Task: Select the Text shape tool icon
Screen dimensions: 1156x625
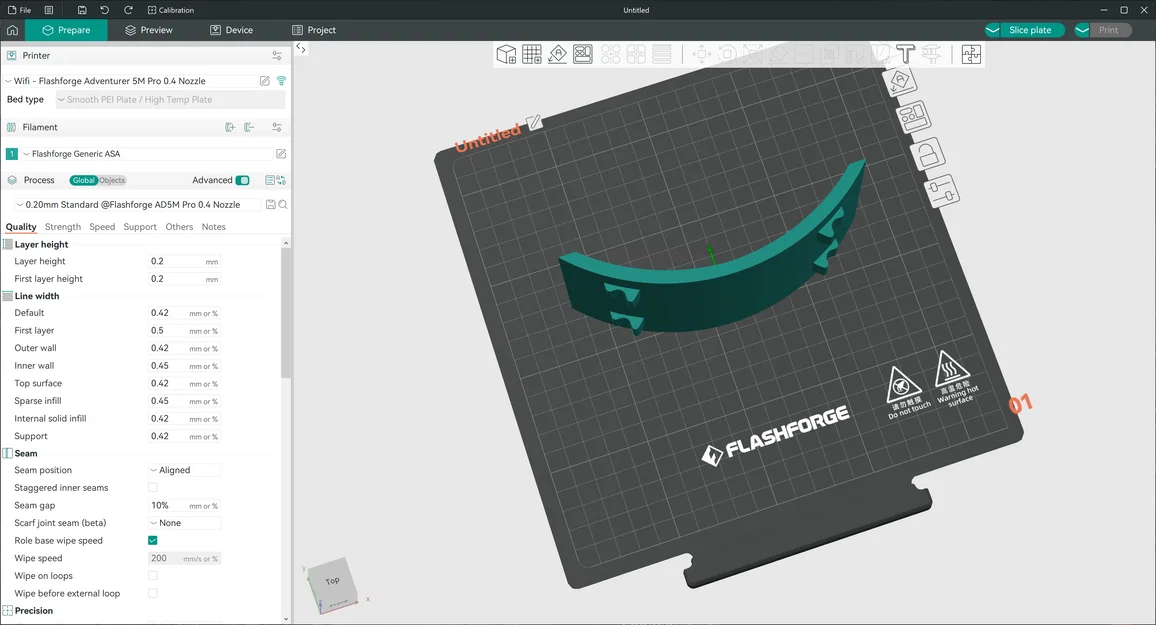Action: coord(905,55)
